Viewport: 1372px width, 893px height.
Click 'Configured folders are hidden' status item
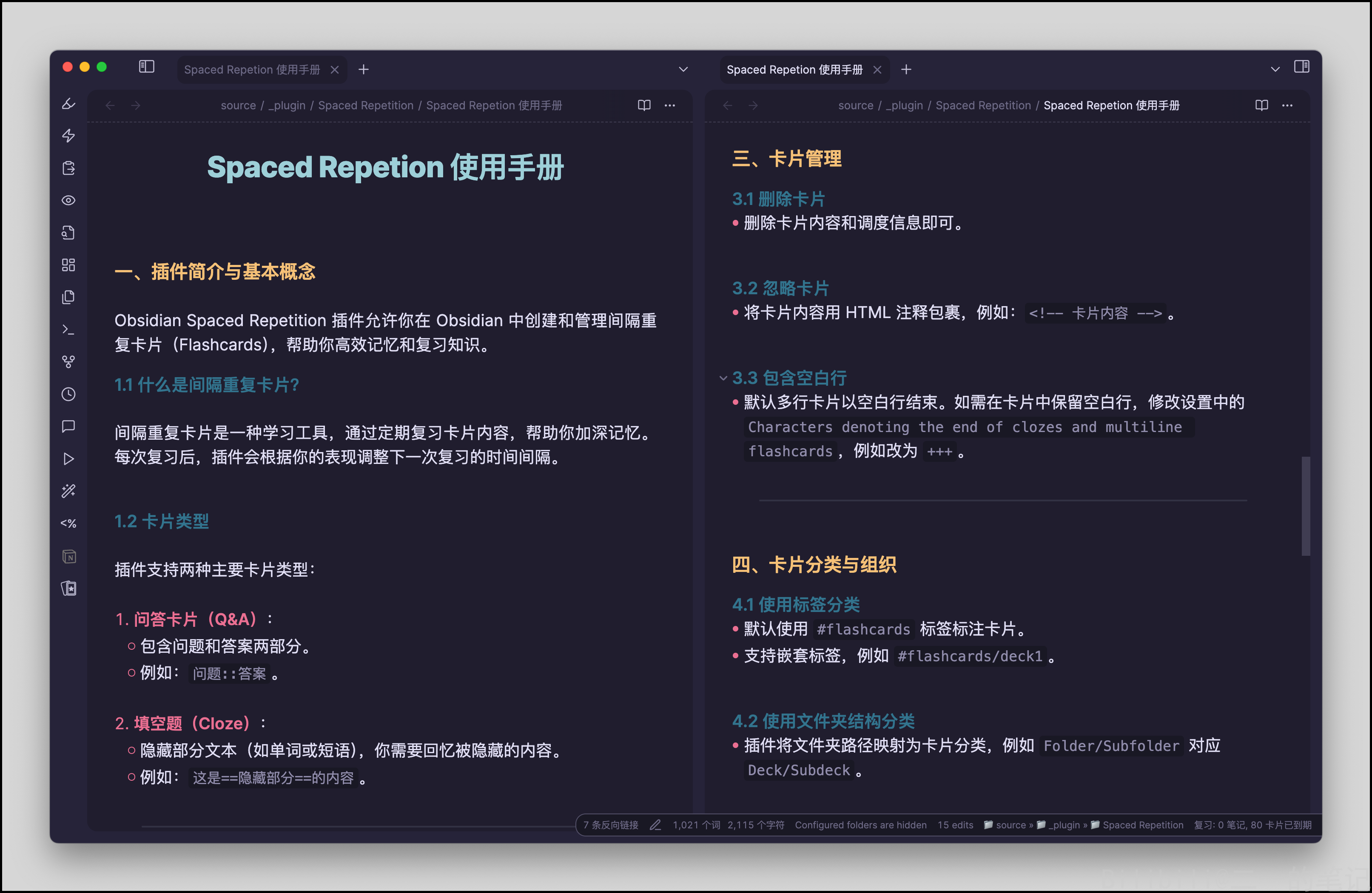pyautogui.click(x=861, y=825)
